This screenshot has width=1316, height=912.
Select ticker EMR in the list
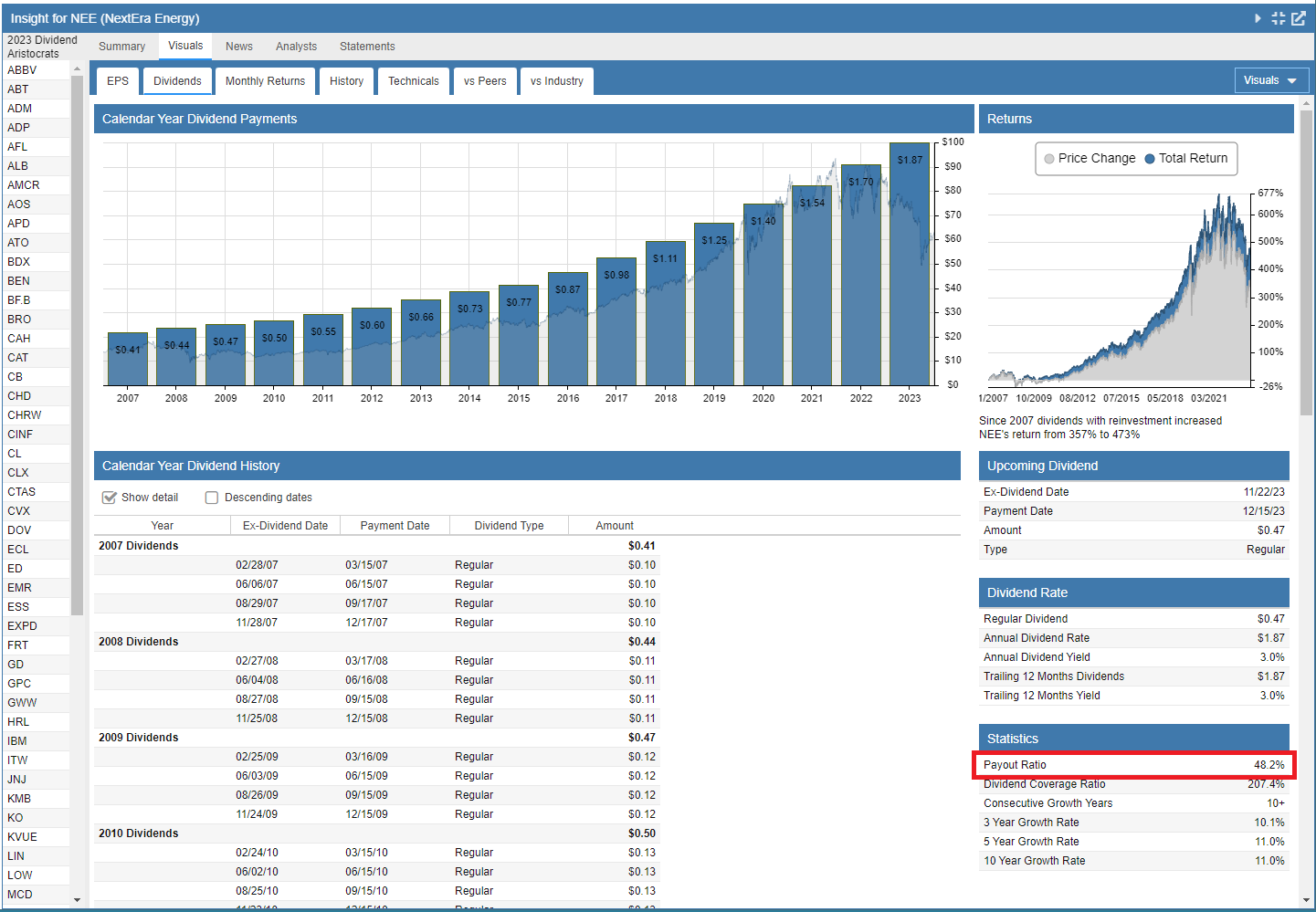tap(35, 588)
